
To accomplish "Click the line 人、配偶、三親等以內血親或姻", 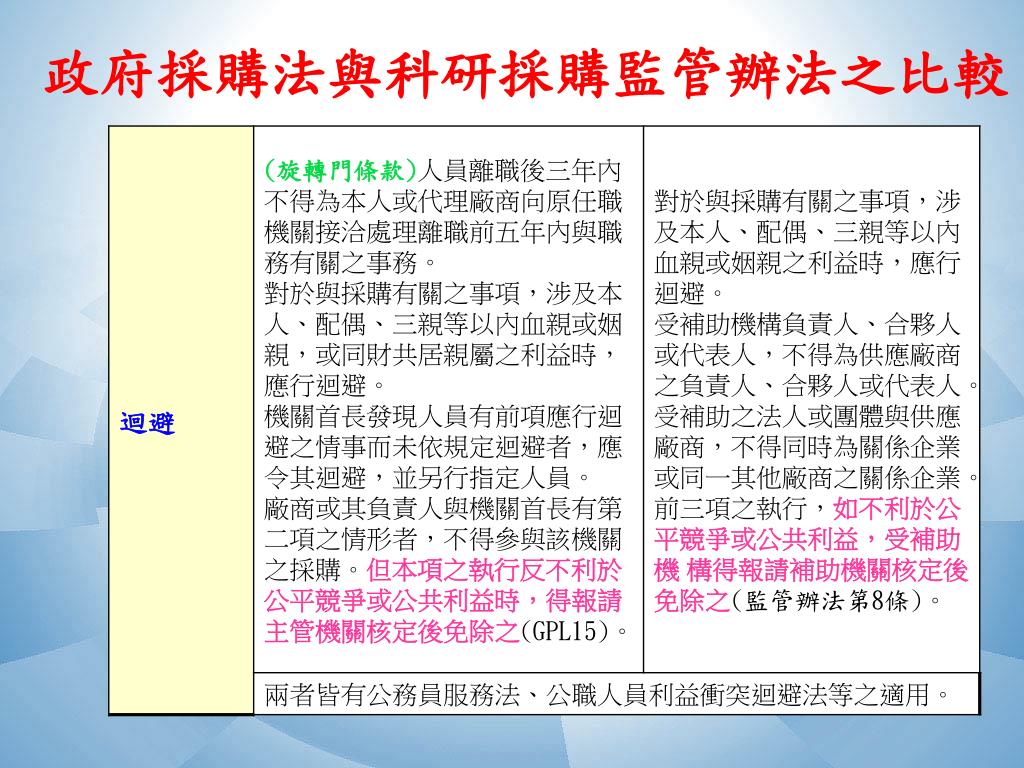I will (443, 325).
